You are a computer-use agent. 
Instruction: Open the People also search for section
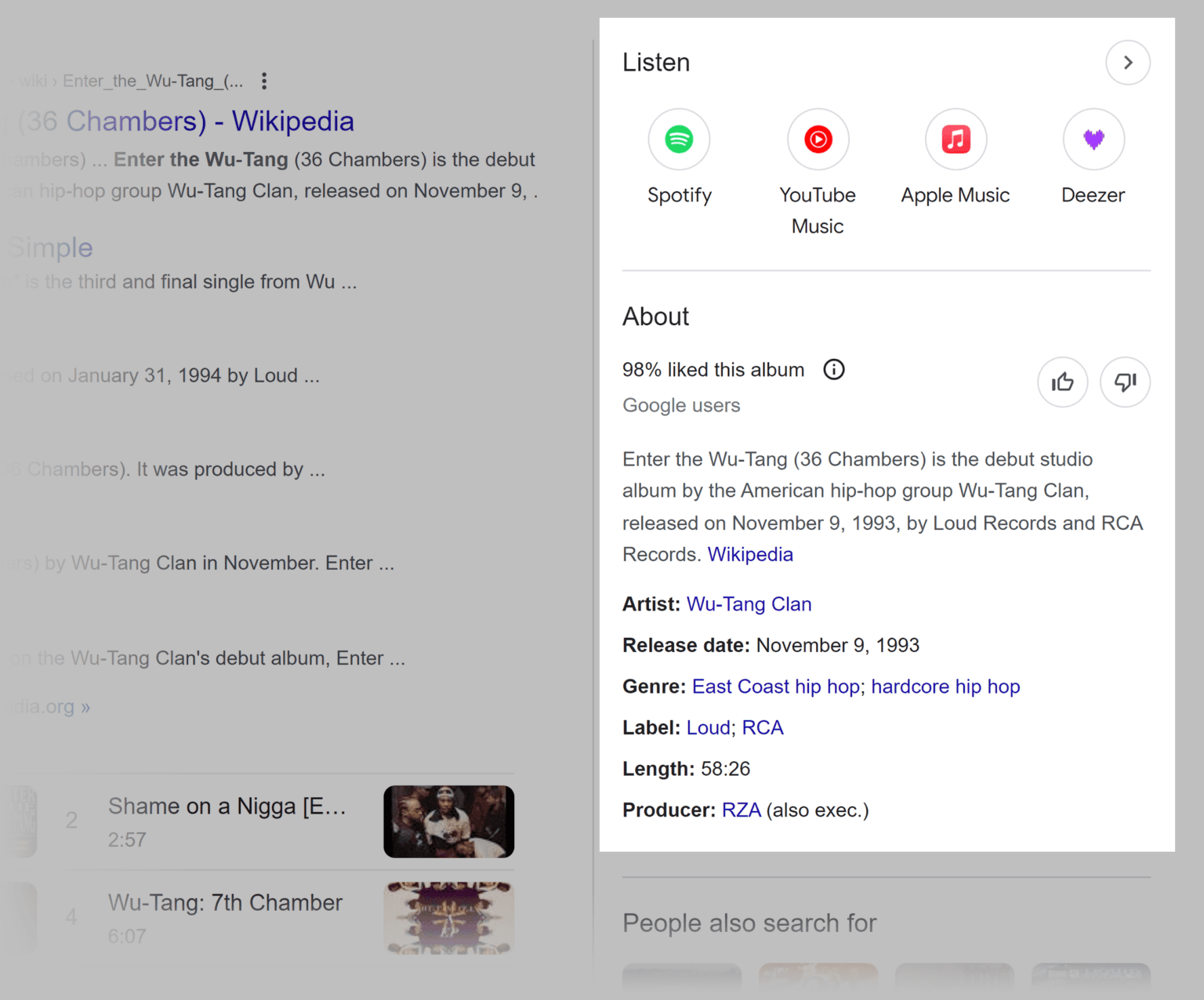click(x=749, y=923)
